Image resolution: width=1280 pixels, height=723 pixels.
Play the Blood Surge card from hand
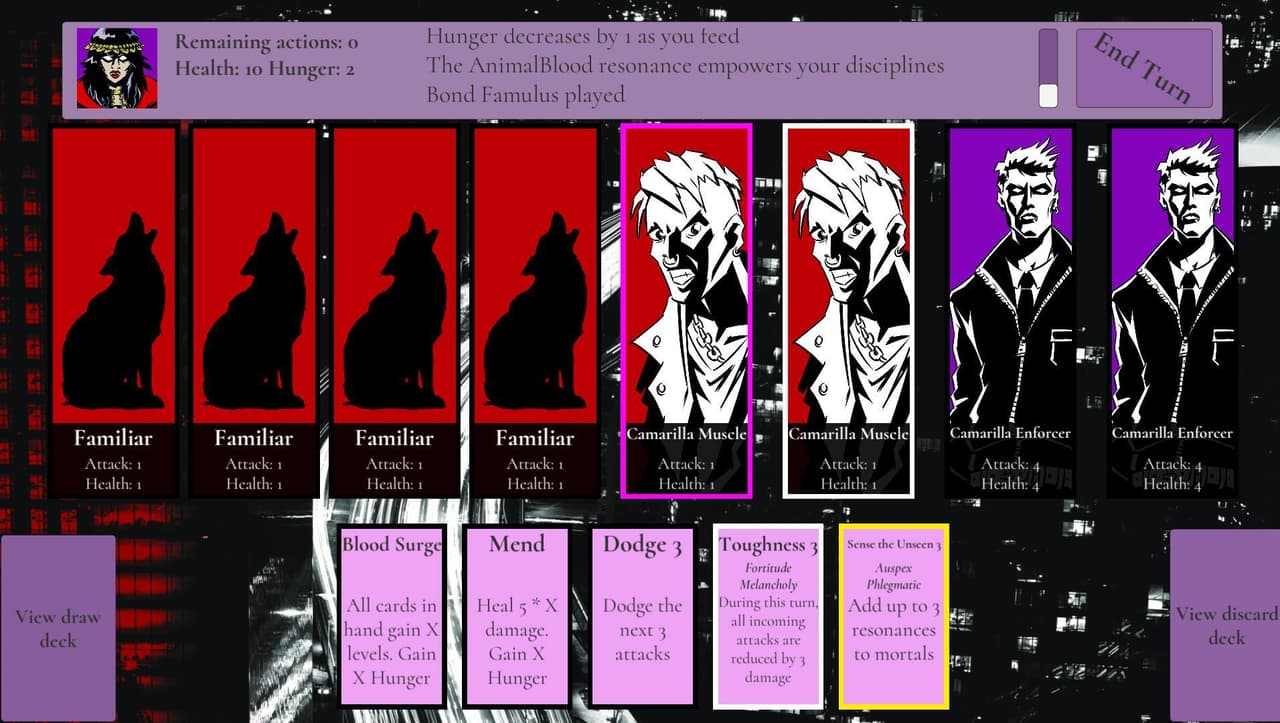tap(390, 616)
